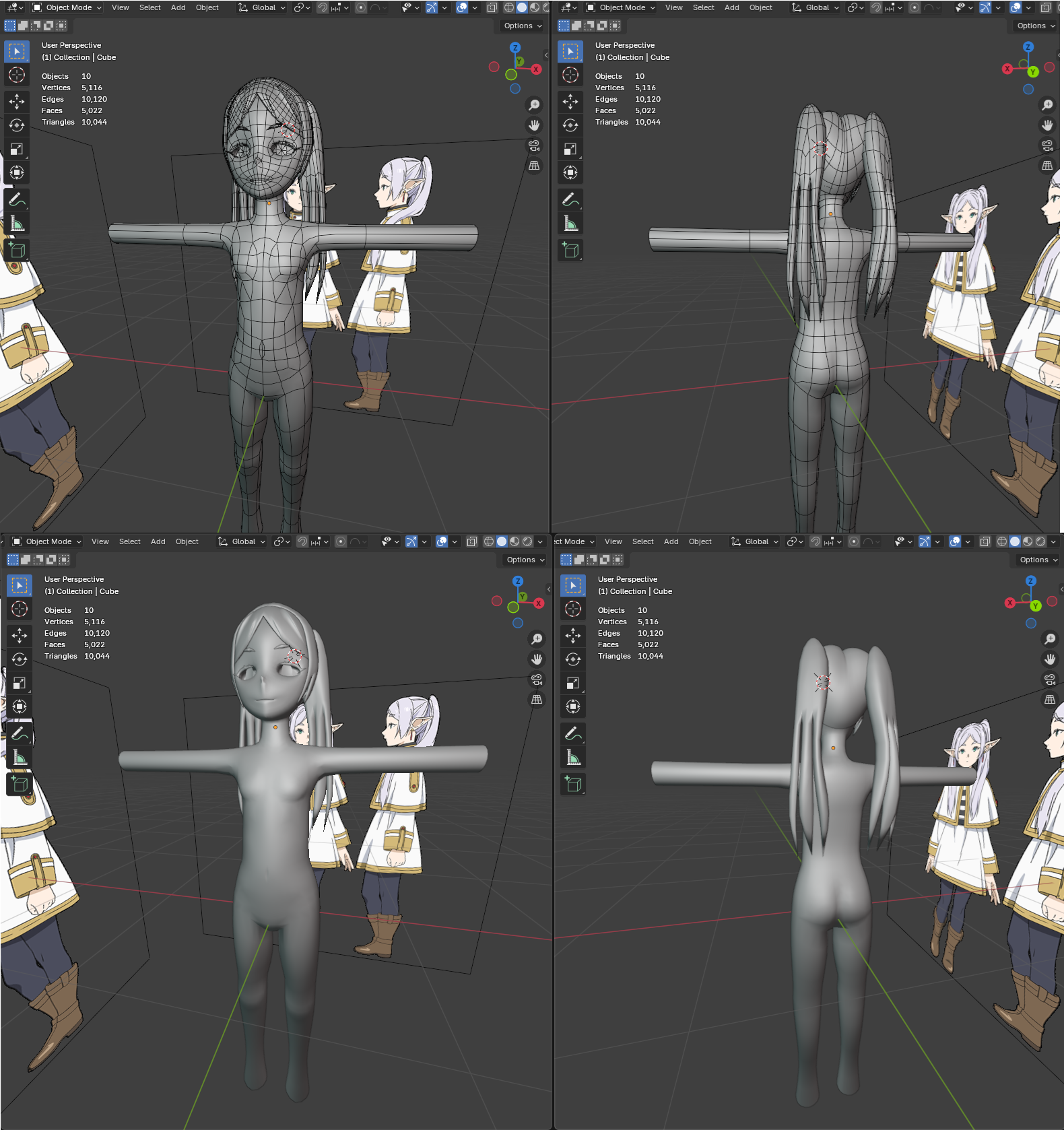
Task: Click zoom magnifier icon in top-left viewport
Action: [534, 105]
